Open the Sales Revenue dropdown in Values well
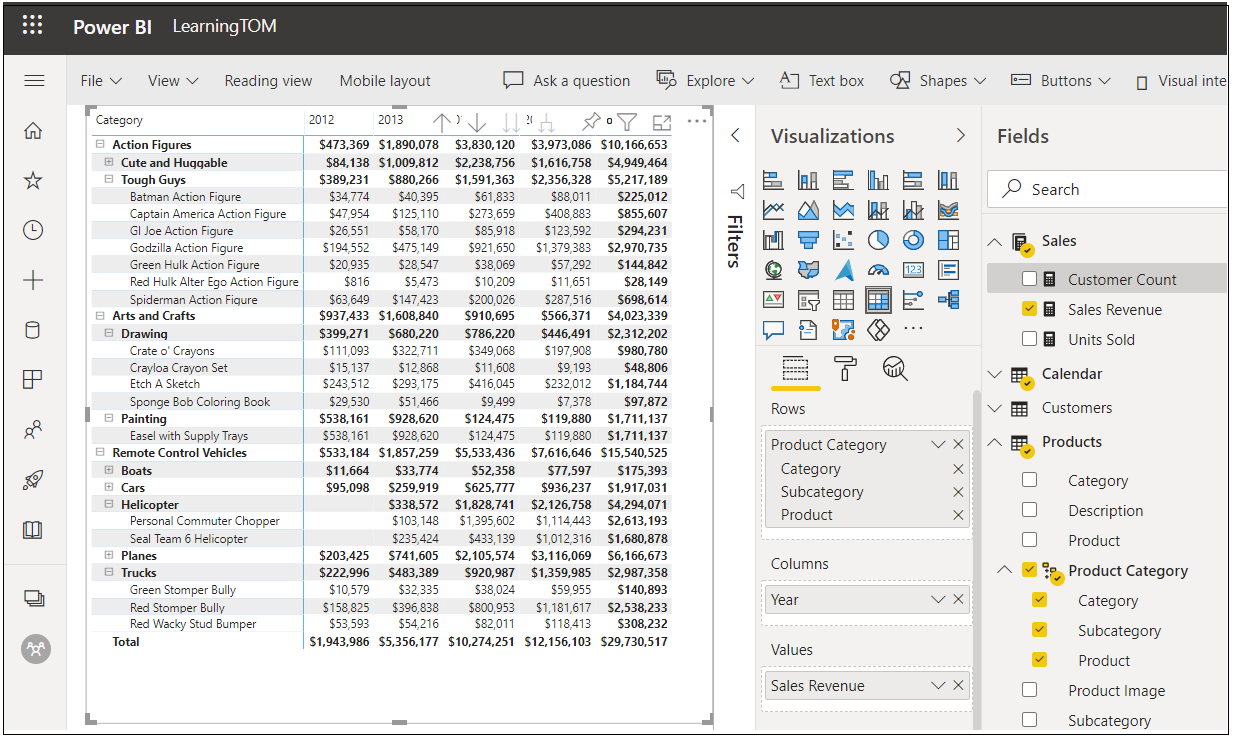Screen dimensions: 1235x742 [x=937, y=685]
